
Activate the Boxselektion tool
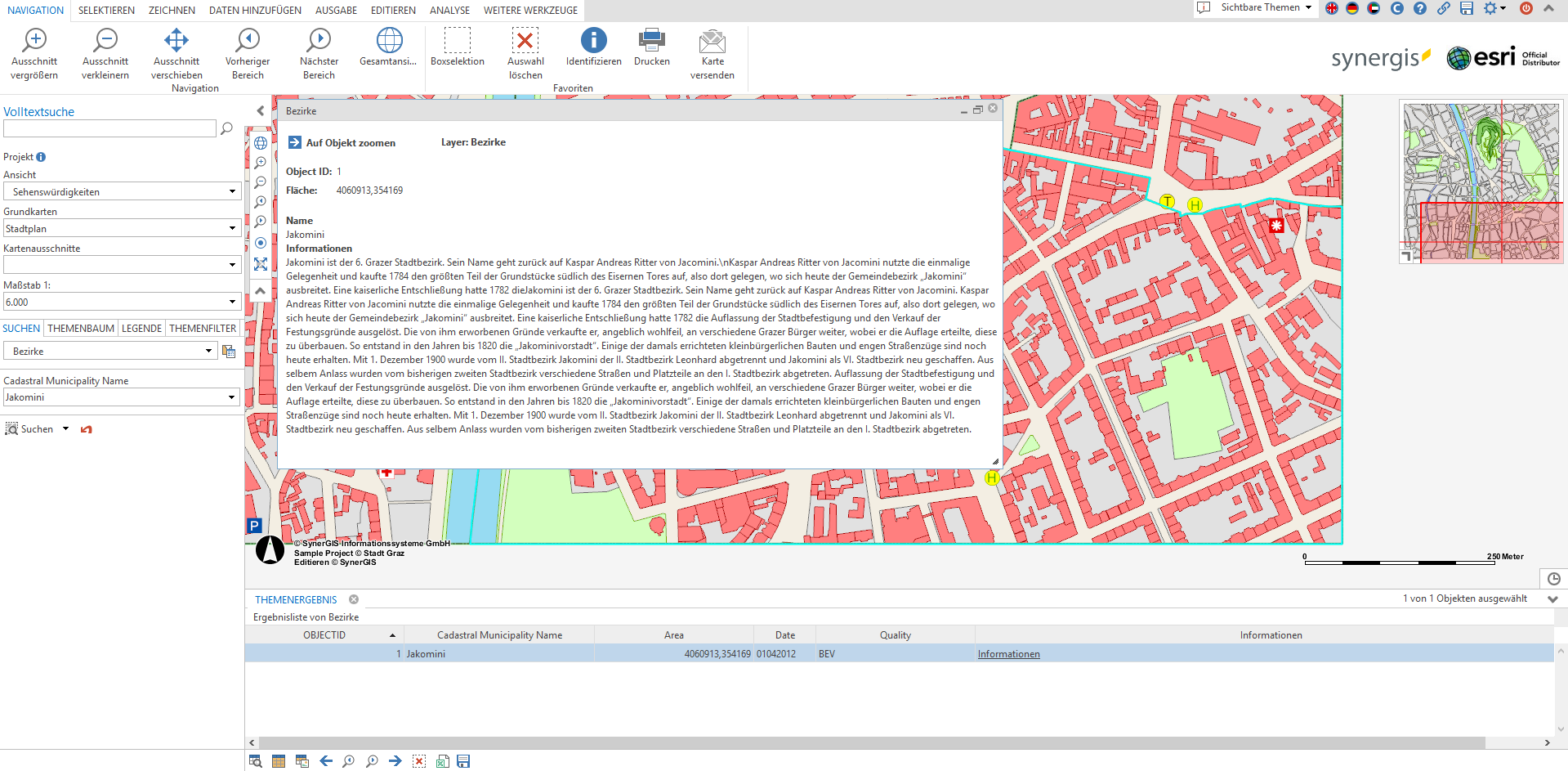click(x=457, y=49)
